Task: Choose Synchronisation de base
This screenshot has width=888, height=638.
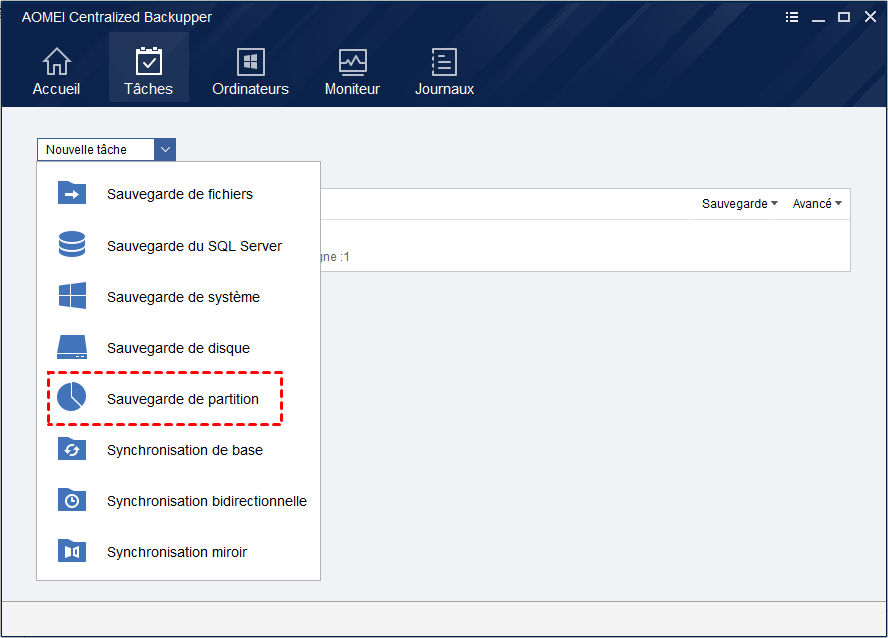Action: coord(185,450)
